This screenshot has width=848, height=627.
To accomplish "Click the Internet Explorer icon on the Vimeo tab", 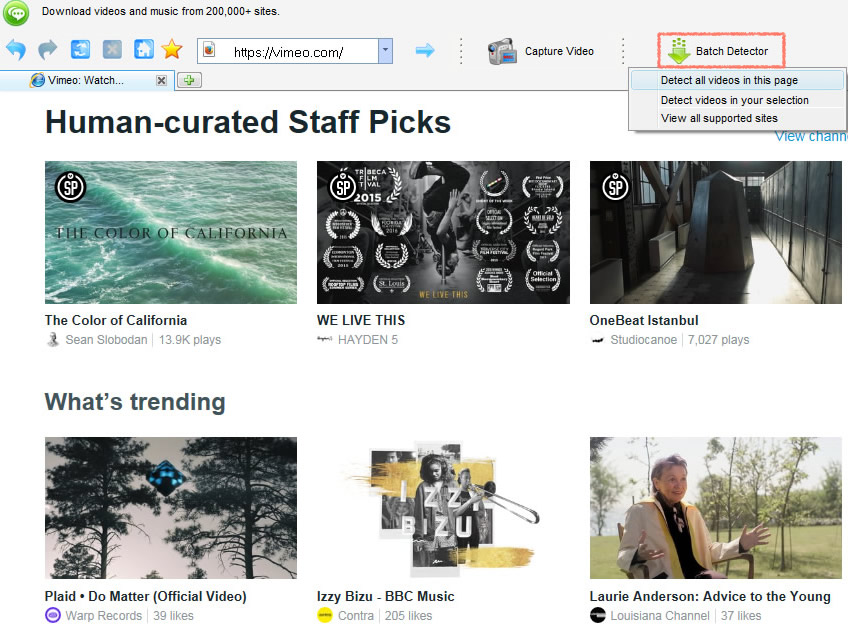I will click(x=38, y=80).
